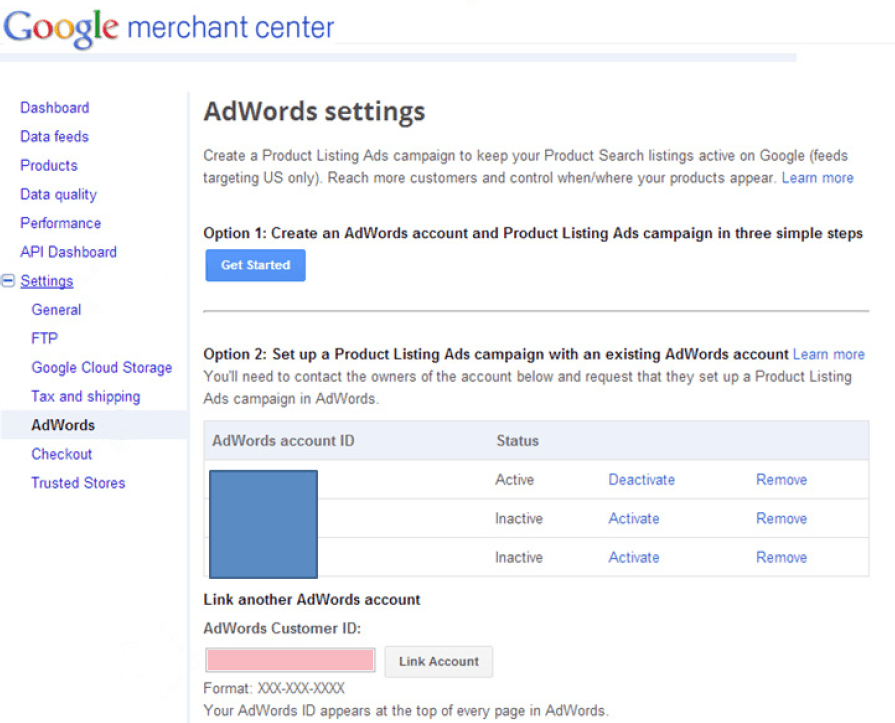The image size is (895, 723).
Task: Open Trusted Stores settings
Action: (78, 483)
